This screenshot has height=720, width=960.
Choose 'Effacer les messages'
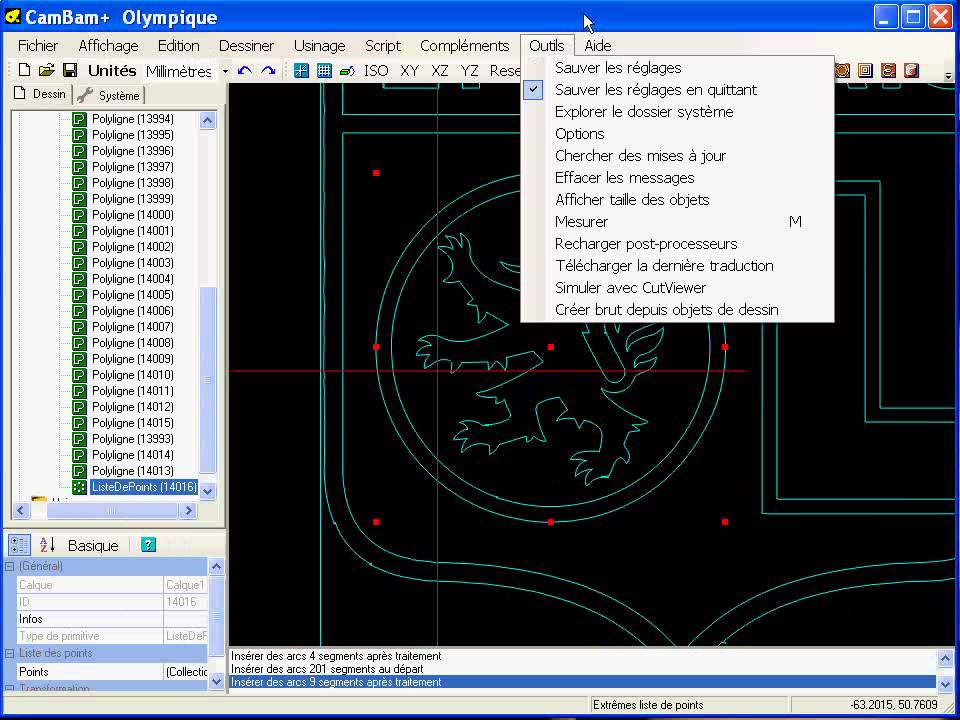(678, 178)
